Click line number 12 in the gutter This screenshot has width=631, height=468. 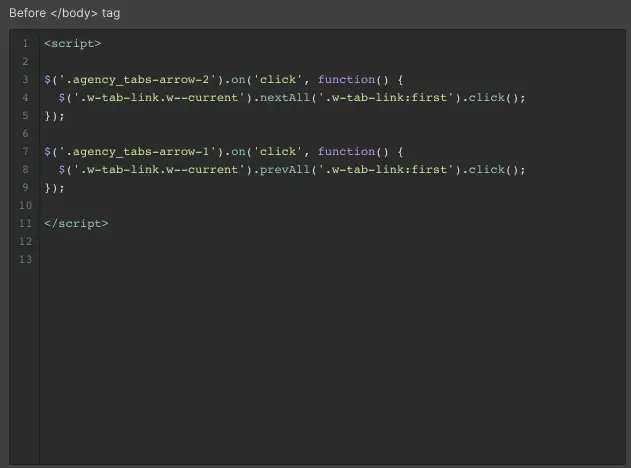click(25, 241)
